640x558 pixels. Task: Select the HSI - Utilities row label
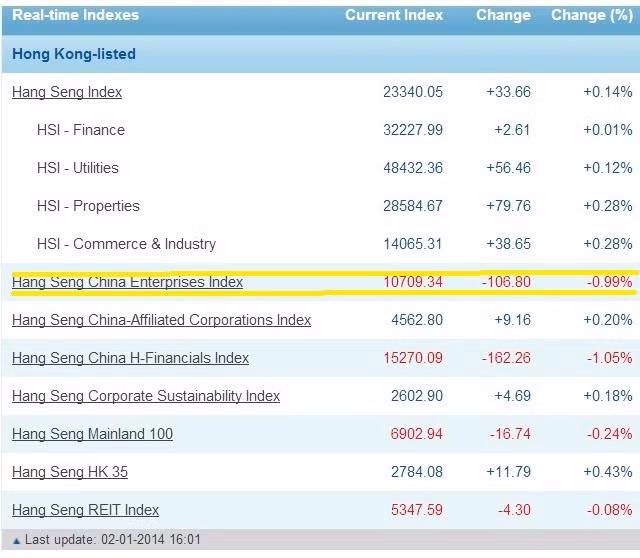click(78, 168)
